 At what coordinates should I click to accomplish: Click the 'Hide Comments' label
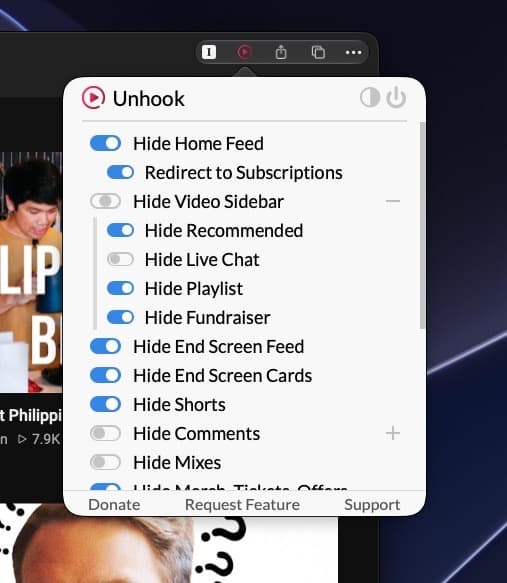(x=197, y=434)
